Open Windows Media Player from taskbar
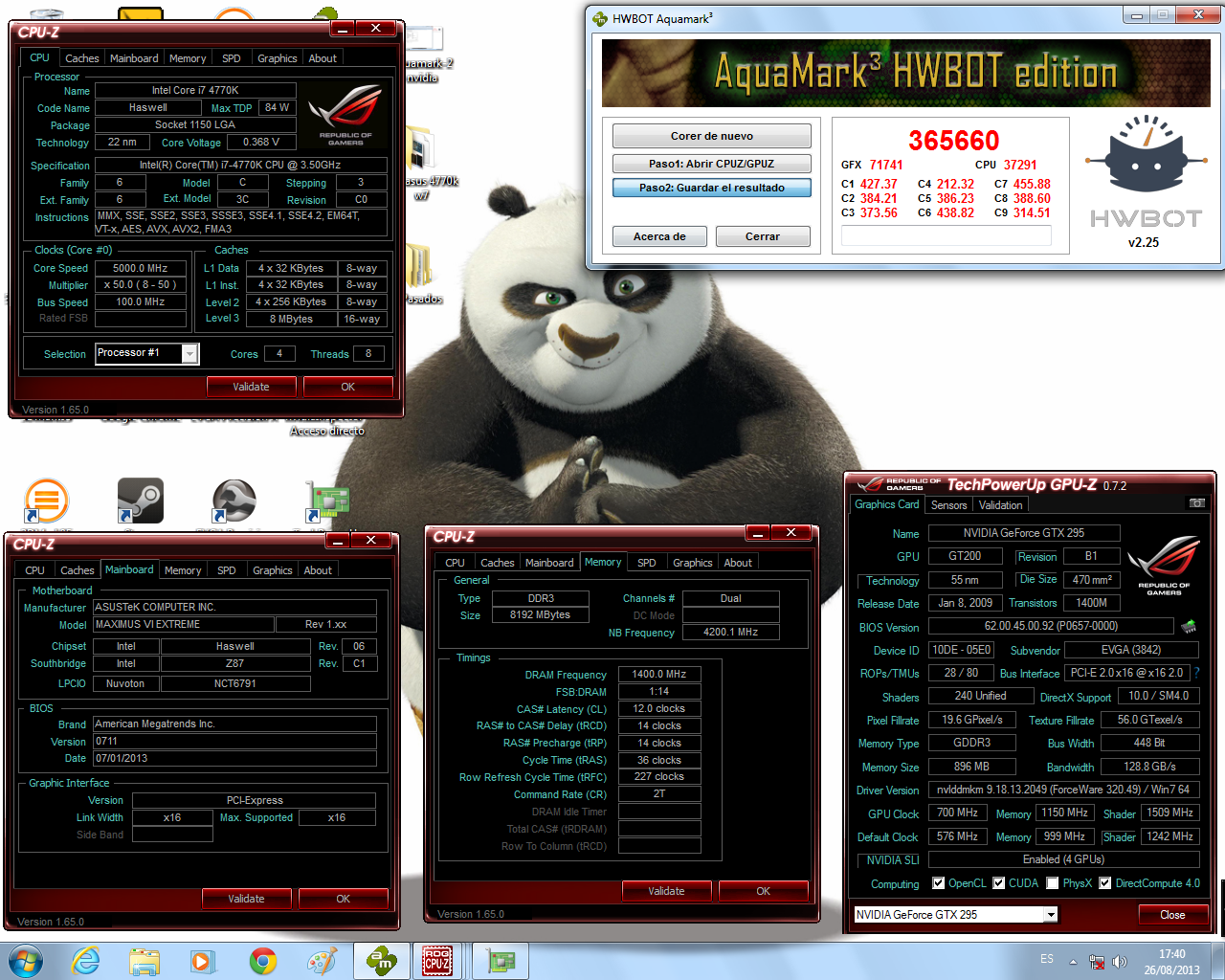Image resolution: width=1225 pixels, height=980 pixels. pos(203,961)
